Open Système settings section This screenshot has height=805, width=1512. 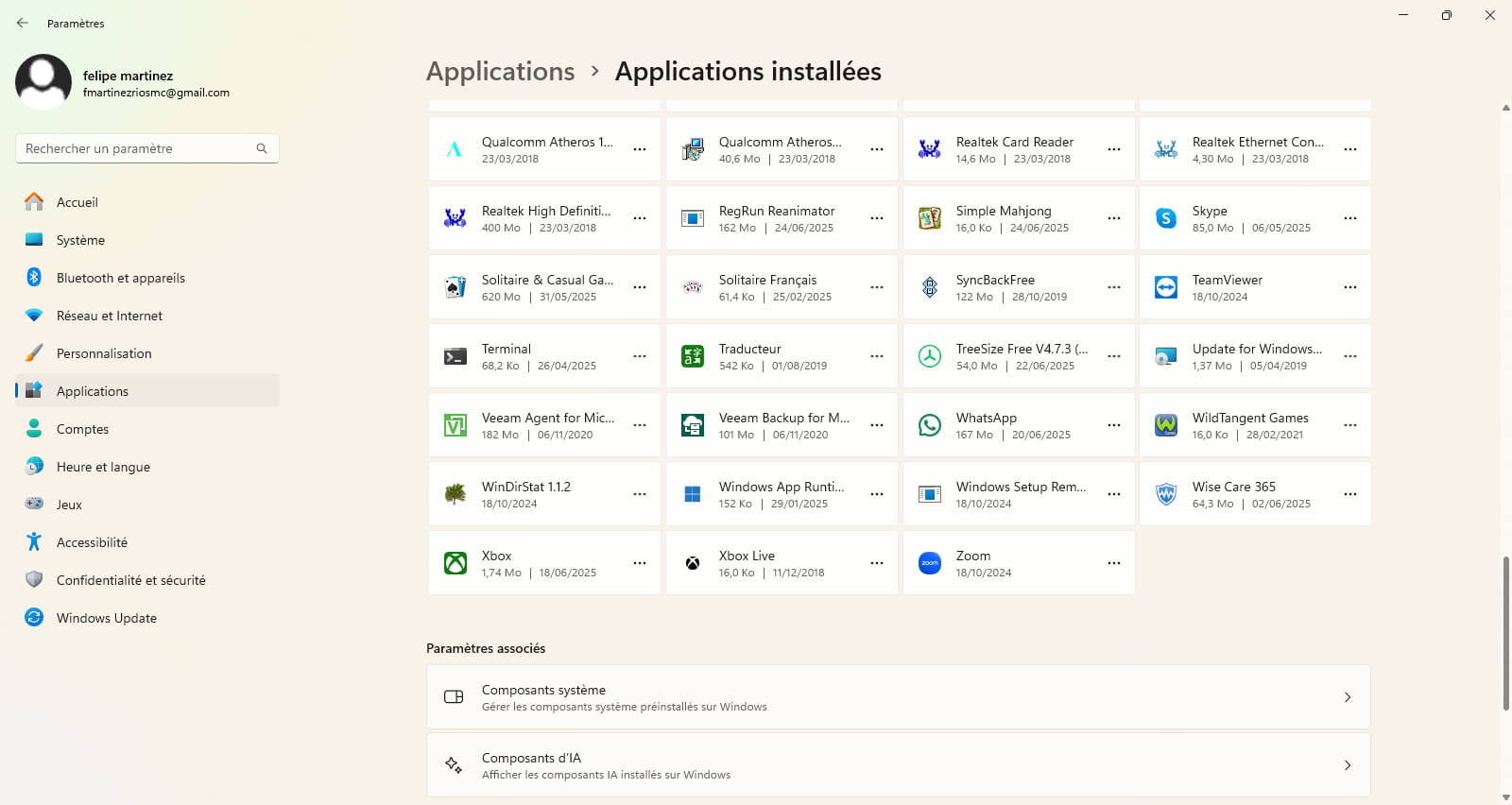tap(147, 240)
